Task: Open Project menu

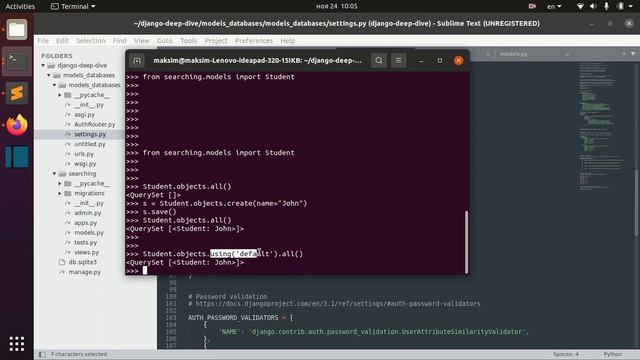Action: [x=216, y=40]
